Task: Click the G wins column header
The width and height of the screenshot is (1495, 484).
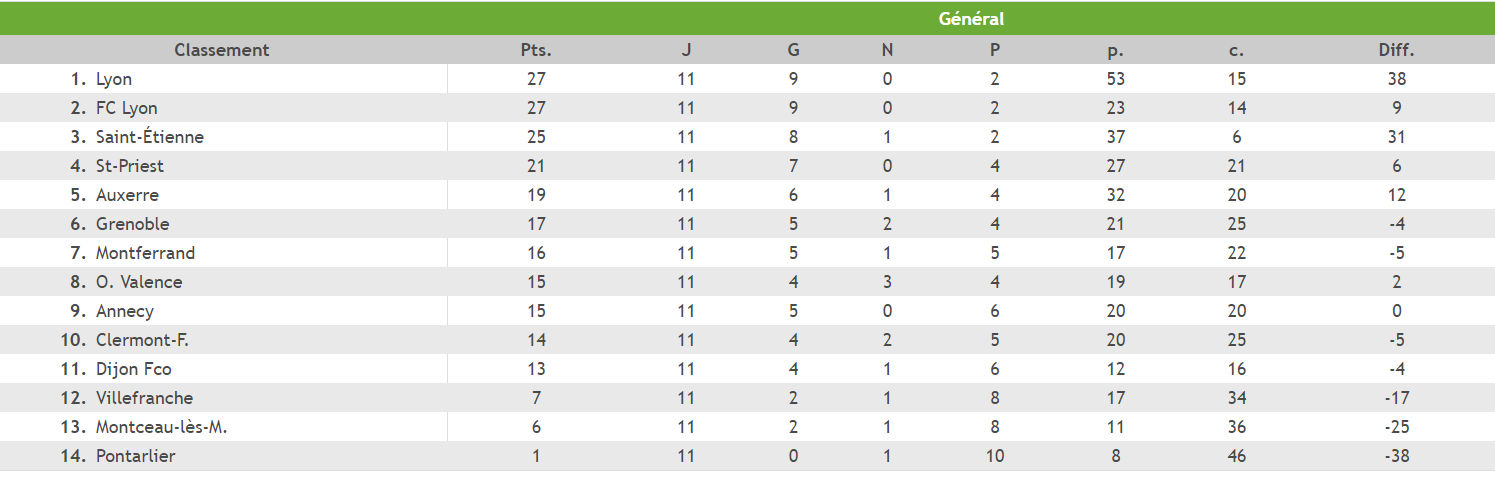Action: point(794,50)
